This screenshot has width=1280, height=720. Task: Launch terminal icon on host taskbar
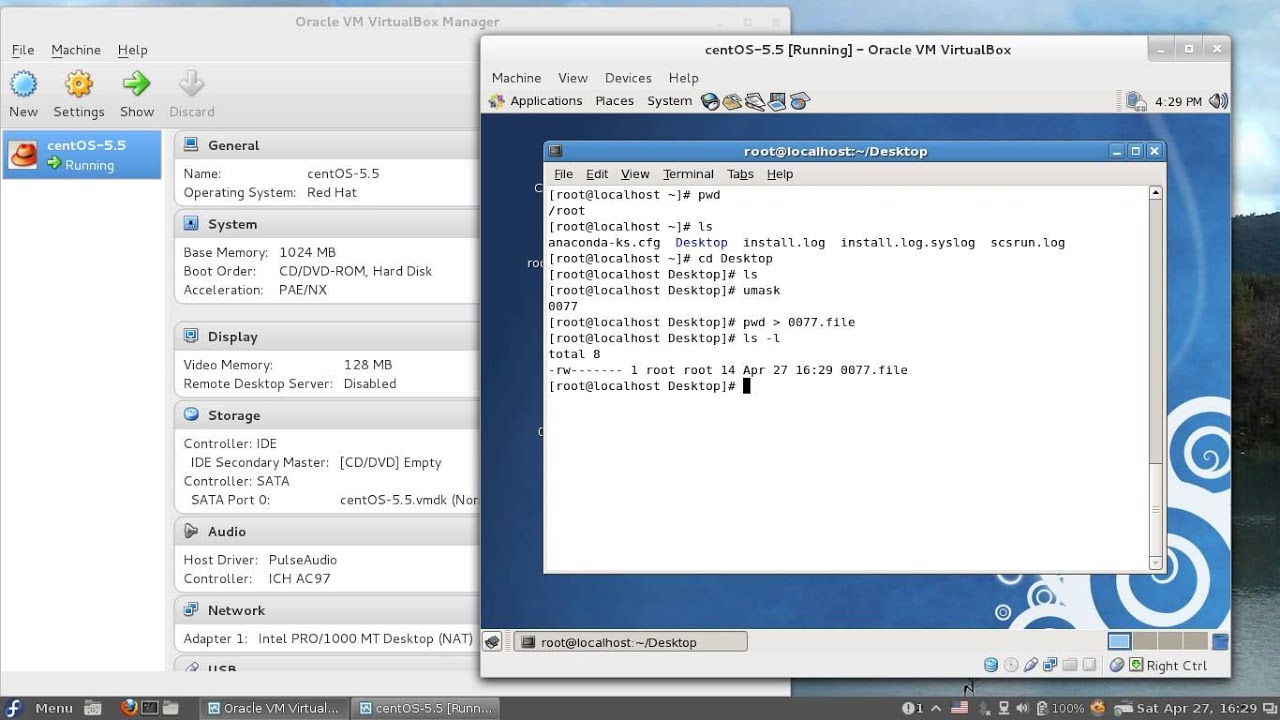click(x=150, y=708)
